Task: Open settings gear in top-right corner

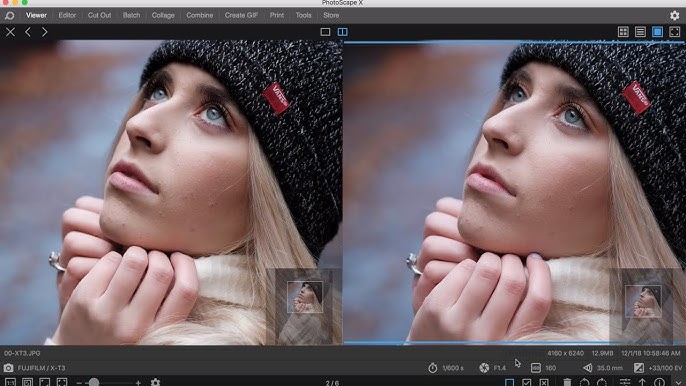Action: (675, 15)
